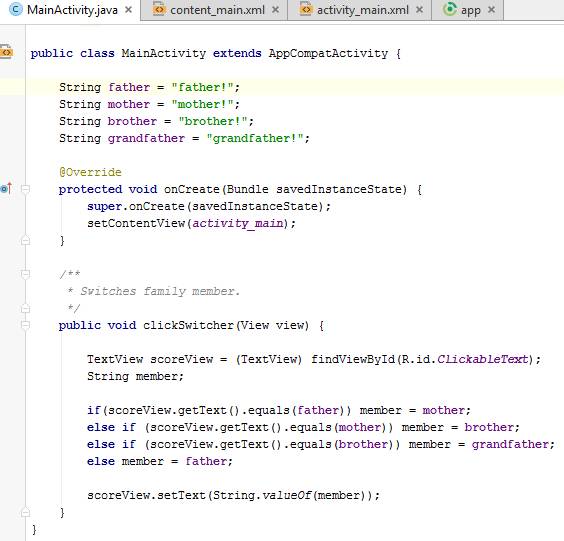Click the activity_main reference in setContentView
This screenshot has height=541, width=564.
pos(238,223)
